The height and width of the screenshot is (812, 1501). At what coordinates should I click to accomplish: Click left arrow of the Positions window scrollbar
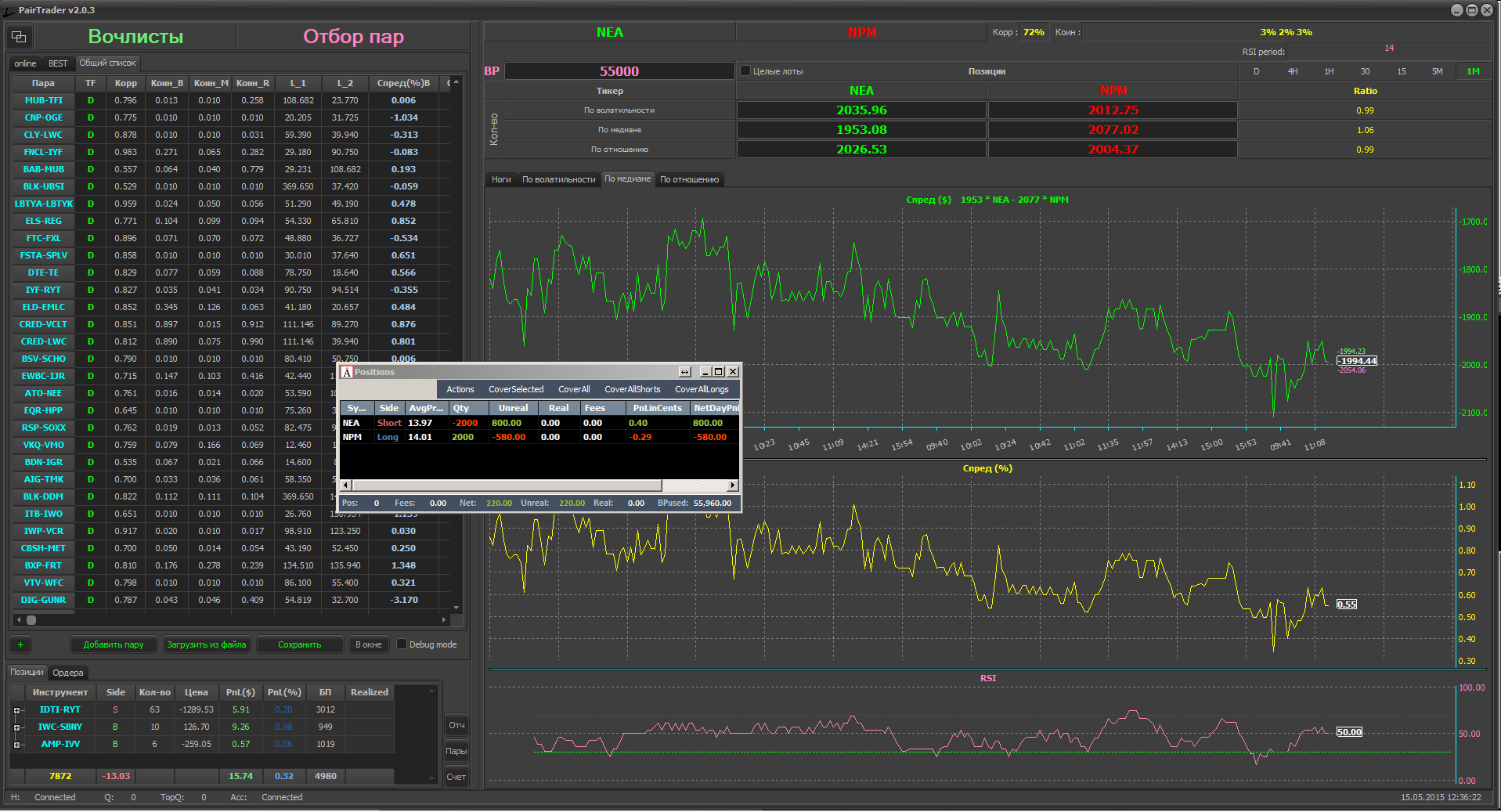[x=345, y=485]
